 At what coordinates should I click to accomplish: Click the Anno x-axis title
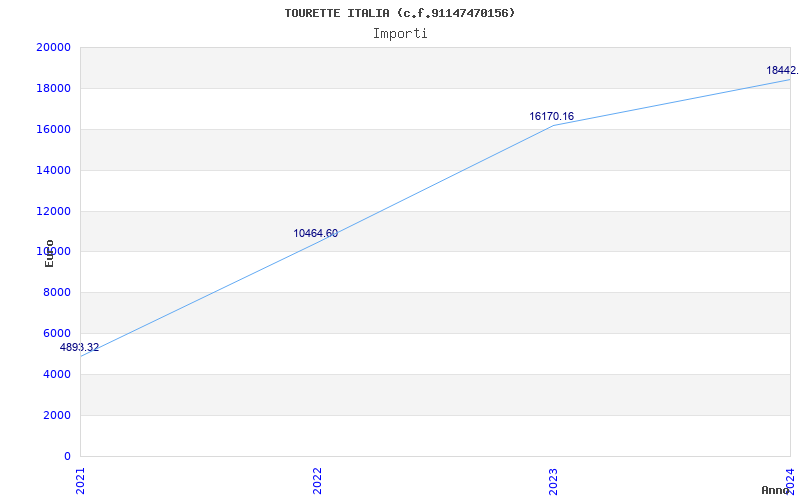tap(777, 490)
